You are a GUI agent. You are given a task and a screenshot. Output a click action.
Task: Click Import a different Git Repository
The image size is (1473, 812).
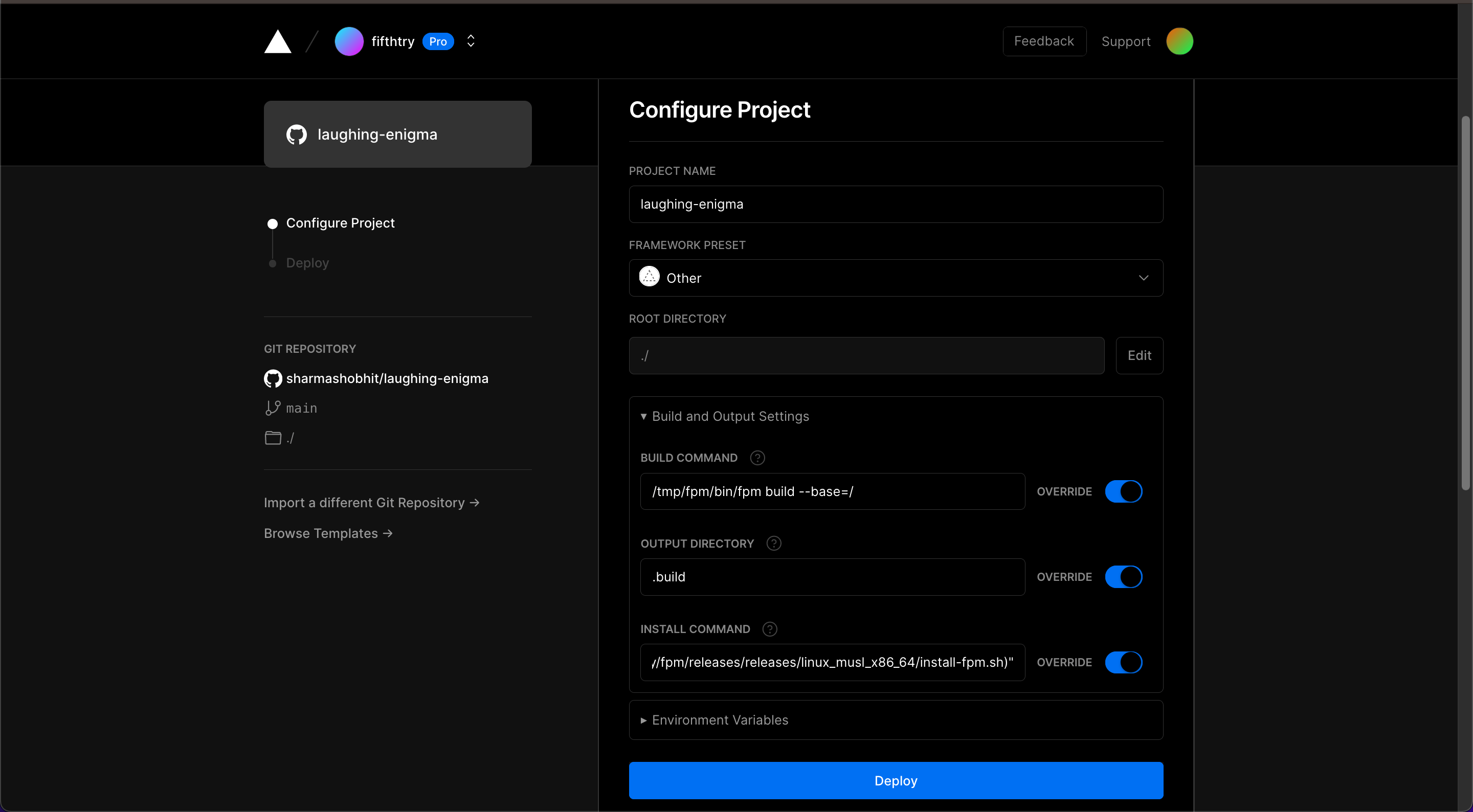372,503
